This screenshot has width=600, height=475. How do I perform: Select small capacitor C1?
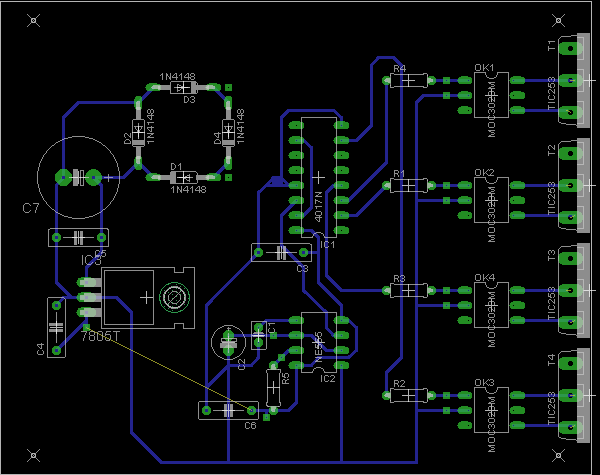(259, 335)
